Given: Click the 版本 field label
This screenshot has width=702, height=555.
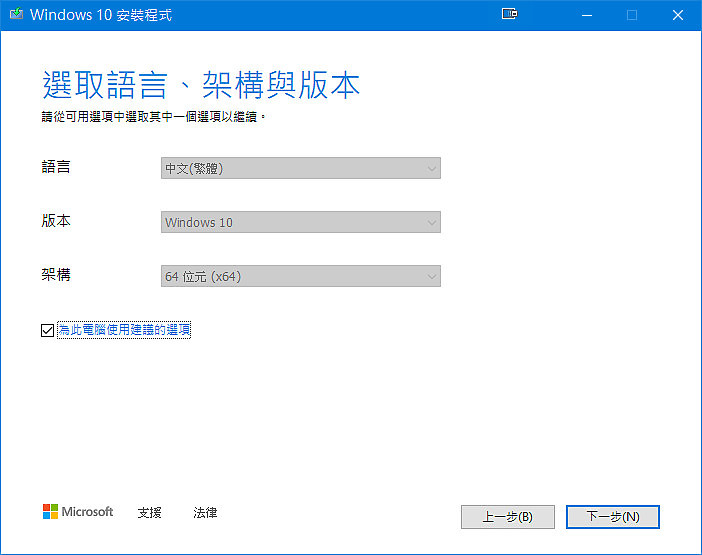Looking at the screenshot, I should pyautogui.click(x=56, y=221).
